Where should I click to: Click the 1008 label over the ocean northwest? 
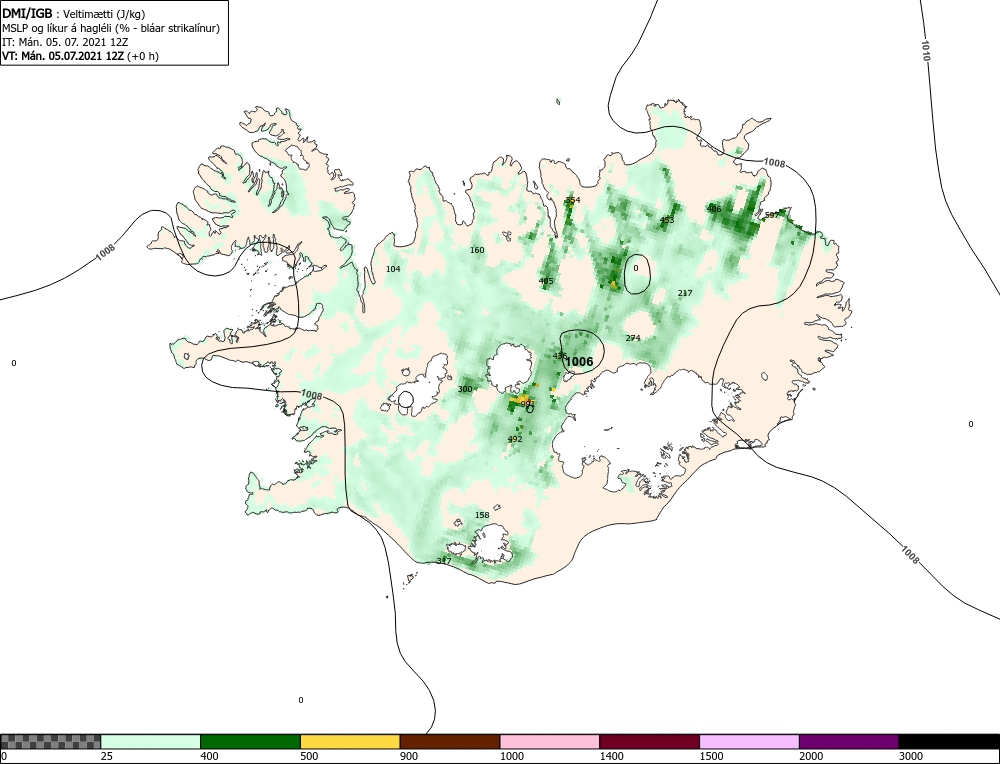(x=105, y=253)
